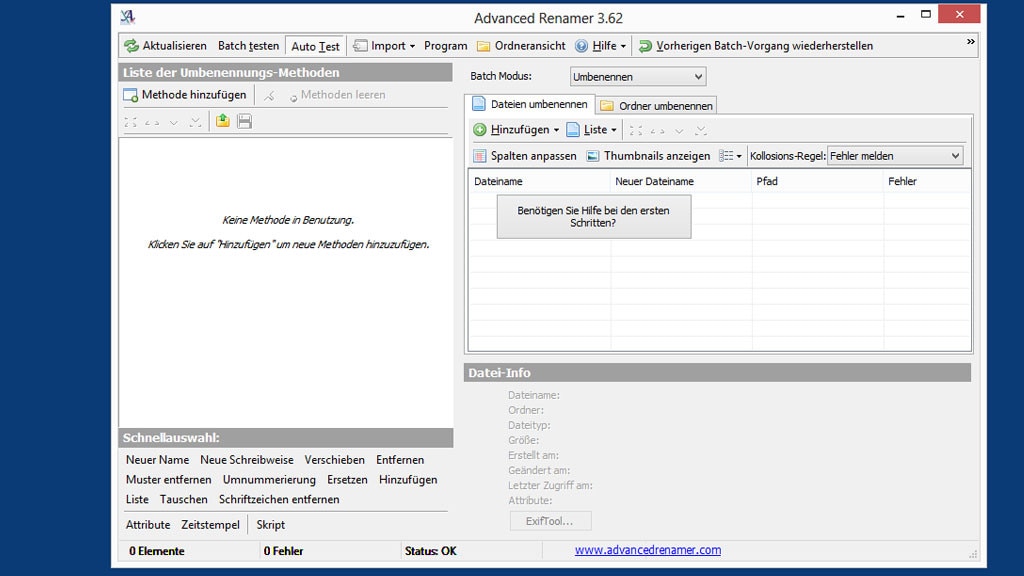This screenshot has width=1024, height=576.
Task: Click the green undo arrow for Vorherigen Batch-Vorgang
Action: click(645, 46)
